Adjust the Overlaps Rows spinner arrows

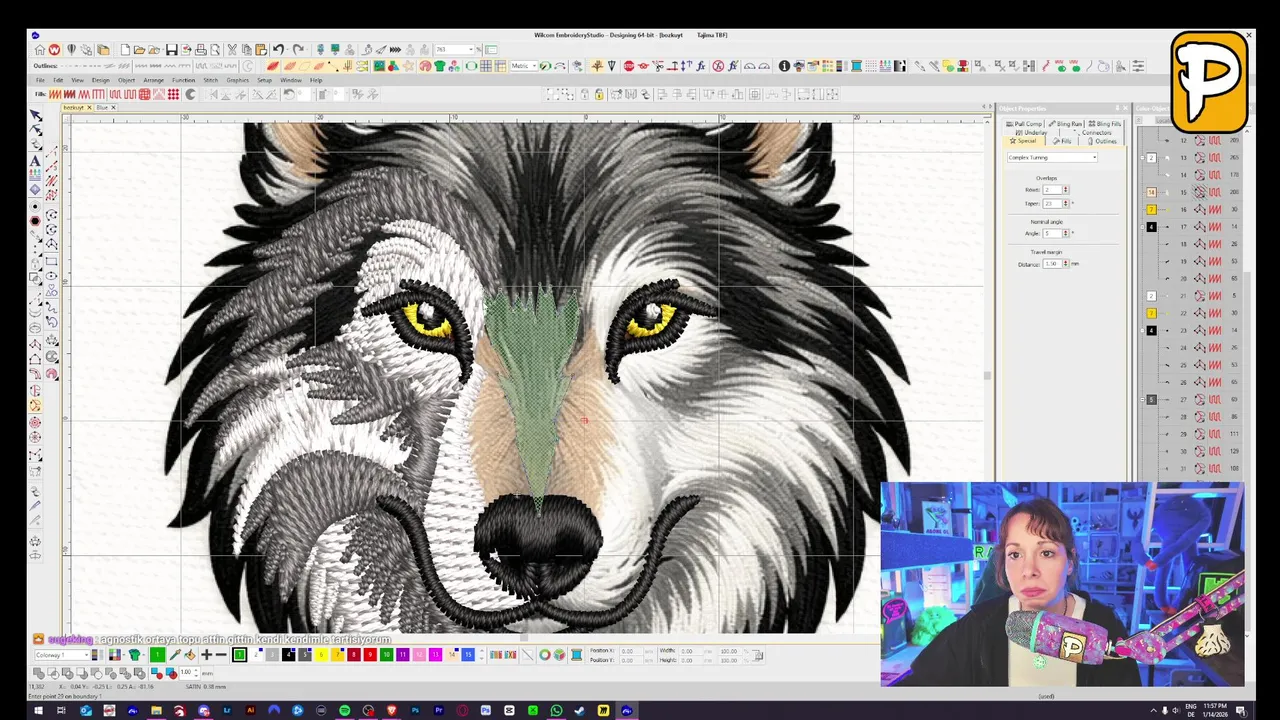(x=1066, y=190)
